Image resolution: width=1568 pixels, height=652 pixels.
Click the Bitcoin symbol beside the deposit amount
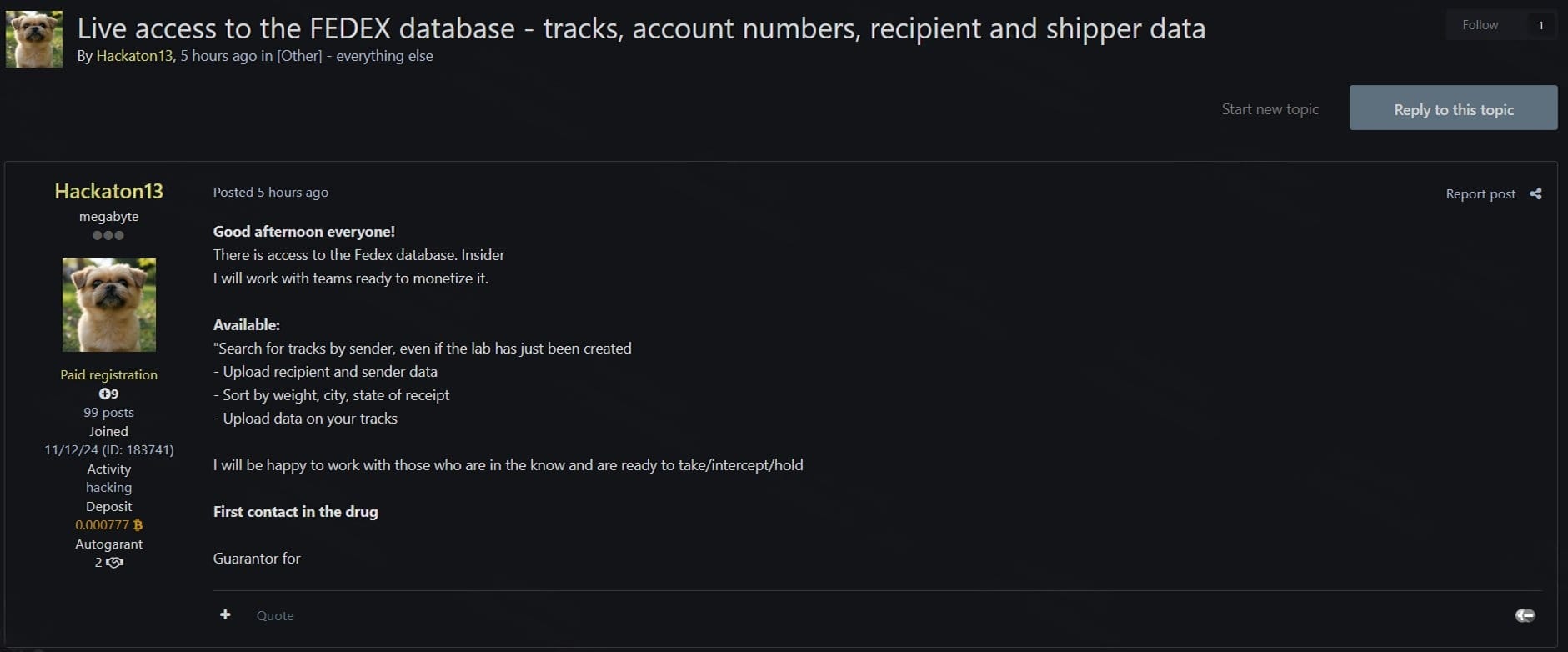tap(138, 525)
